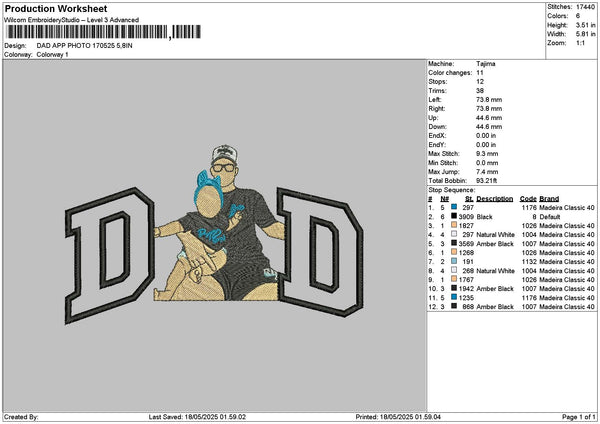Click the Stops value '12'
Screen dimensions: 600x424
pyautogui.click(x=480, y=82)
